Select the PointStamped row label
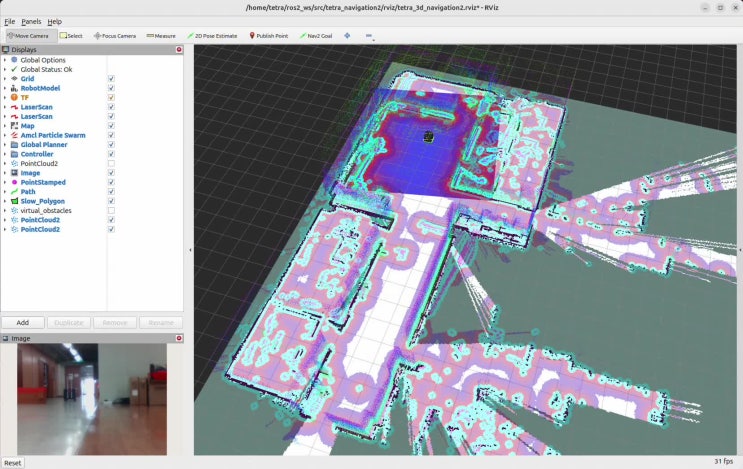Viewport: 743px width, 469px height. [x=43, y=182]
